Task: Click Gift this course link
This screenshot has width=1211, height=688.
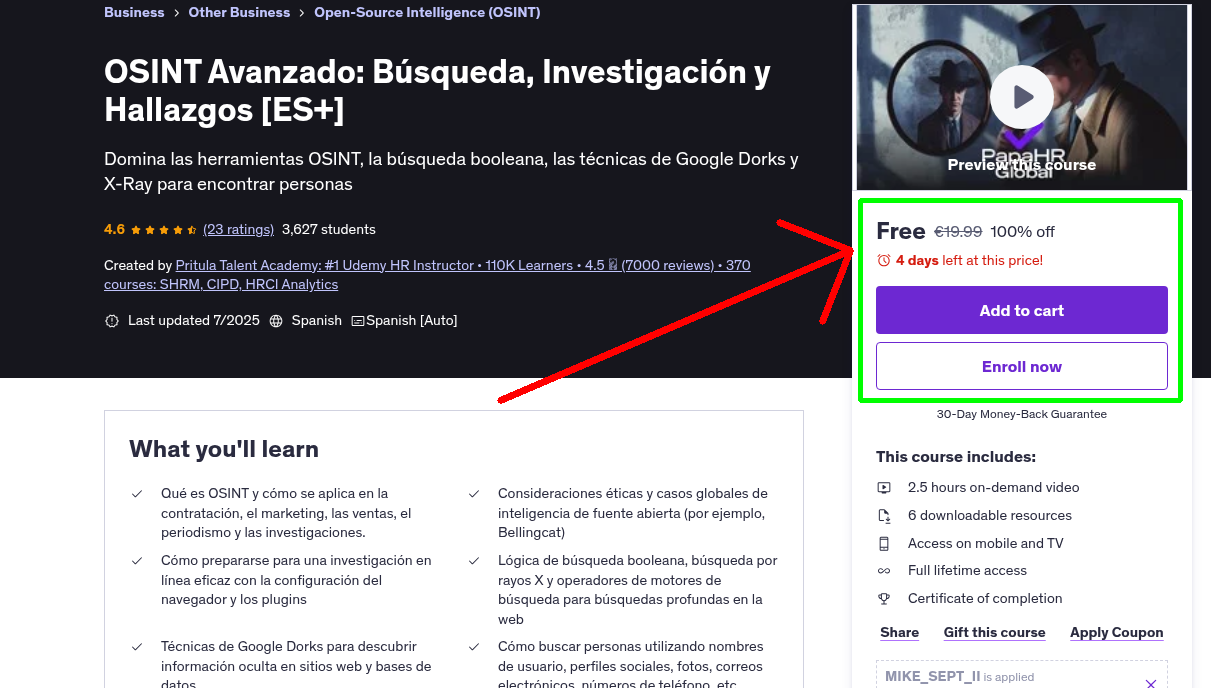Action: 994,632
